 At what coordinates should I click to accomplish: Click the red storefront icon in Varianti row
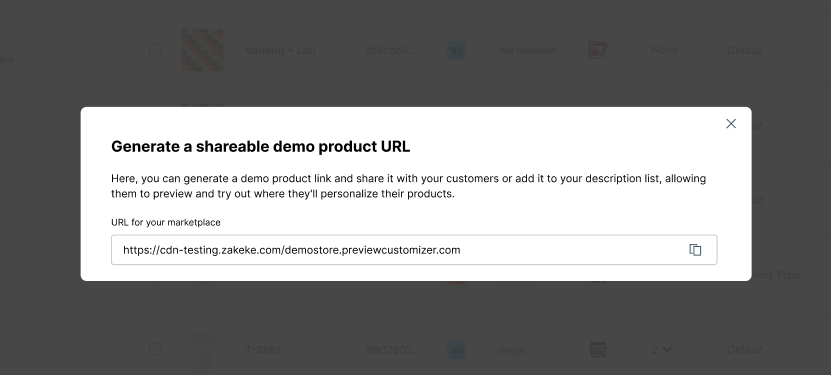click(x=597, y=50)
